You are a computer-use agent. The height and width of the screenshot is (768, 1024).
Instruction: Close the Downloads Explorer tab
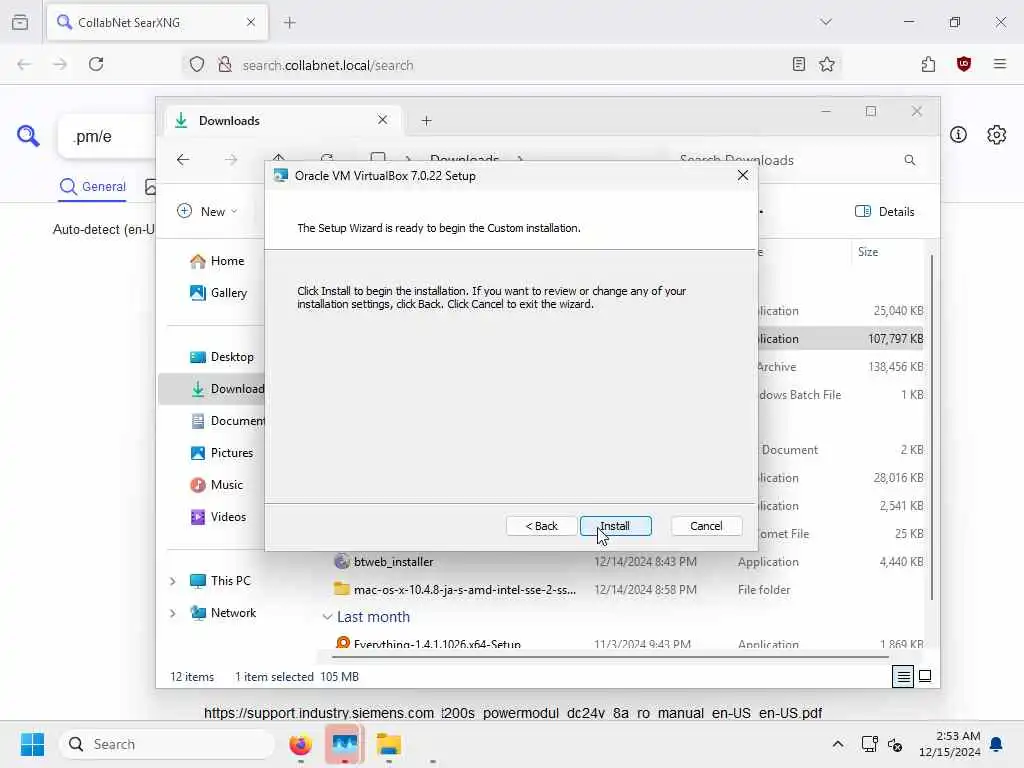383,120
